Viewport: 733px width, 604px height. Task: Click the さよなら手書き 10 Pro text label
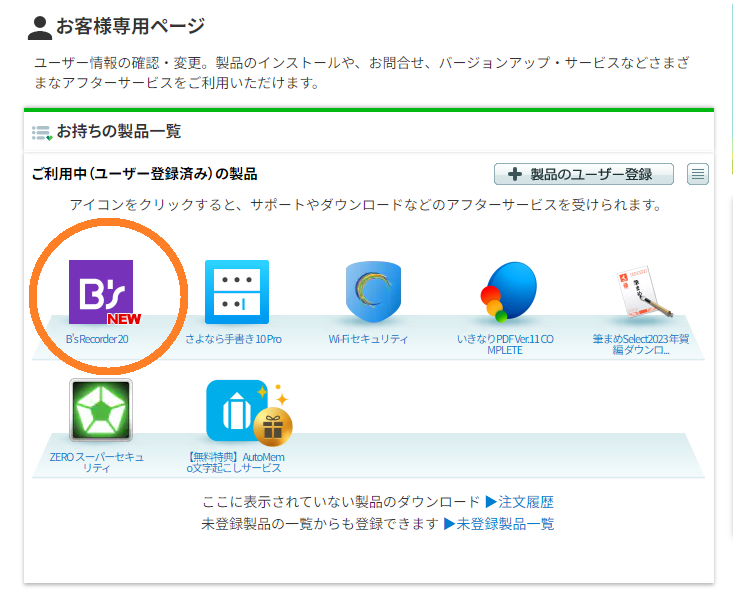[233, 339]
